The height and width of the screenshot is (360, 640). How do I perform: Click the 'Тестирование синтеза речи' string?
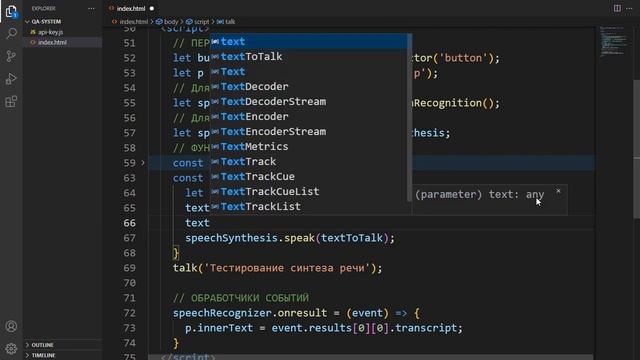288,268
